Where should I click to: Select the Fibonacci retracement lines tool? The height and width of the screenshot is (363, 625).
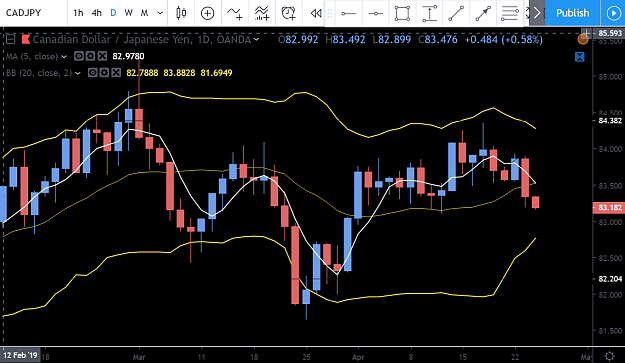pos(510,14)
